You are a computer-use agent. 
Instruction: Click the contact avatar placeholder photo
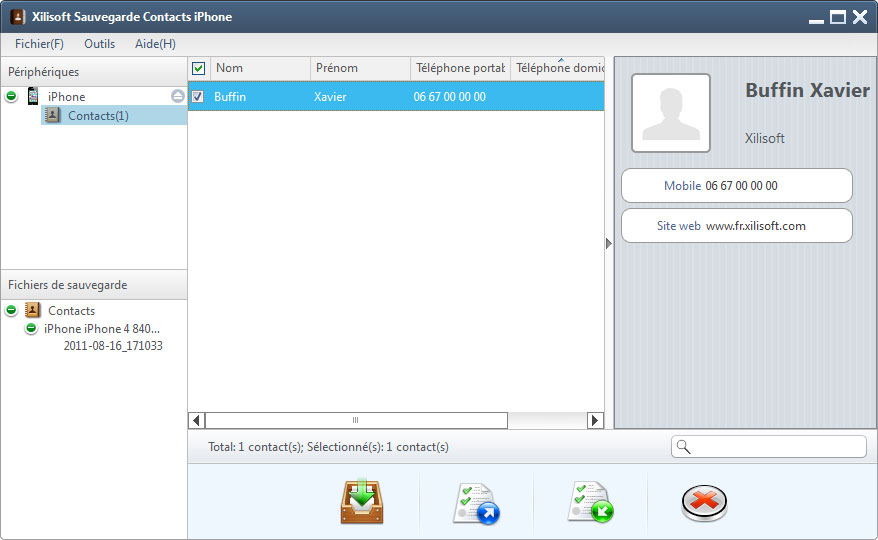pos(671,113)
